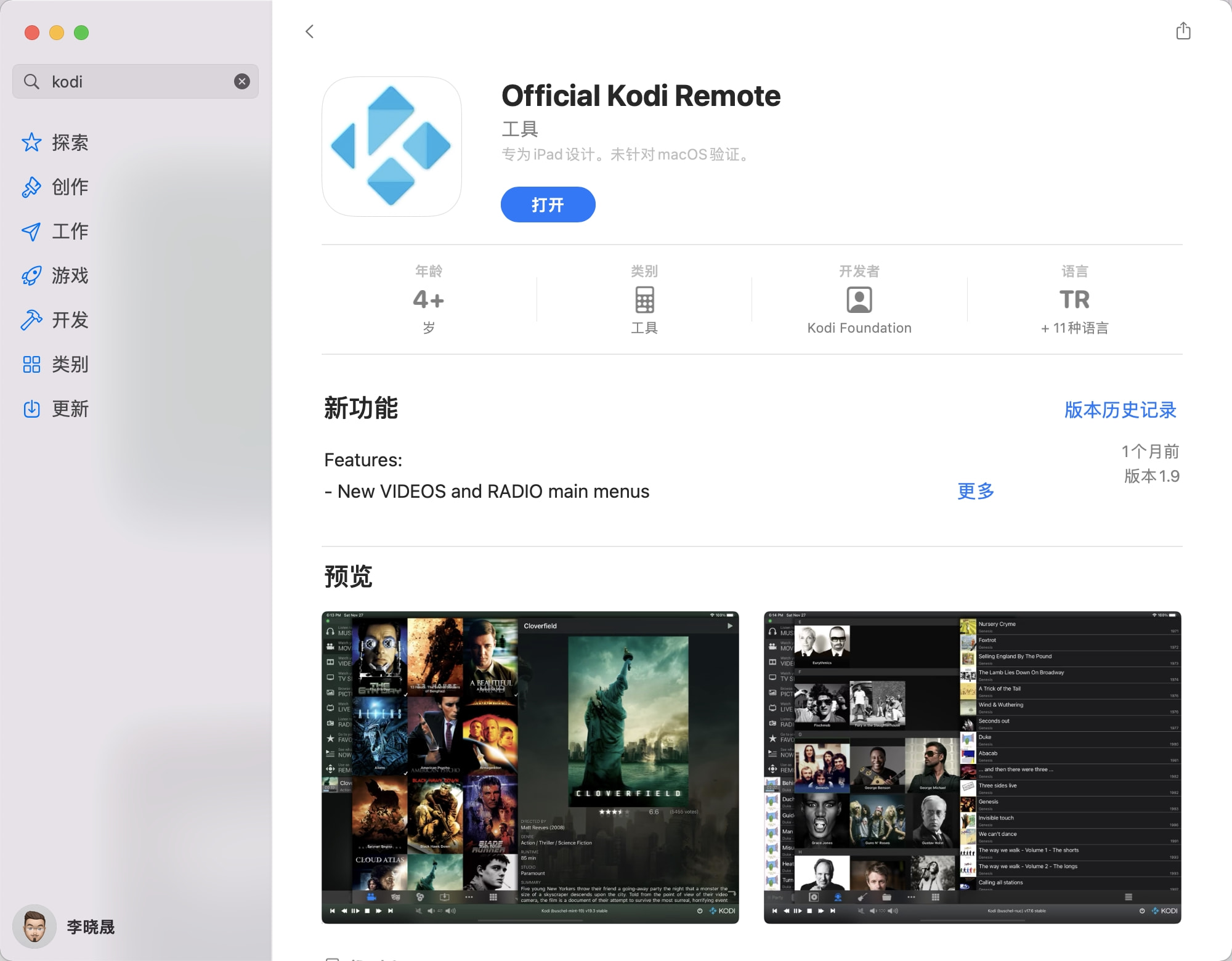Click the 工具 category grid icon

pyautogui.click(x=644, y=299)
